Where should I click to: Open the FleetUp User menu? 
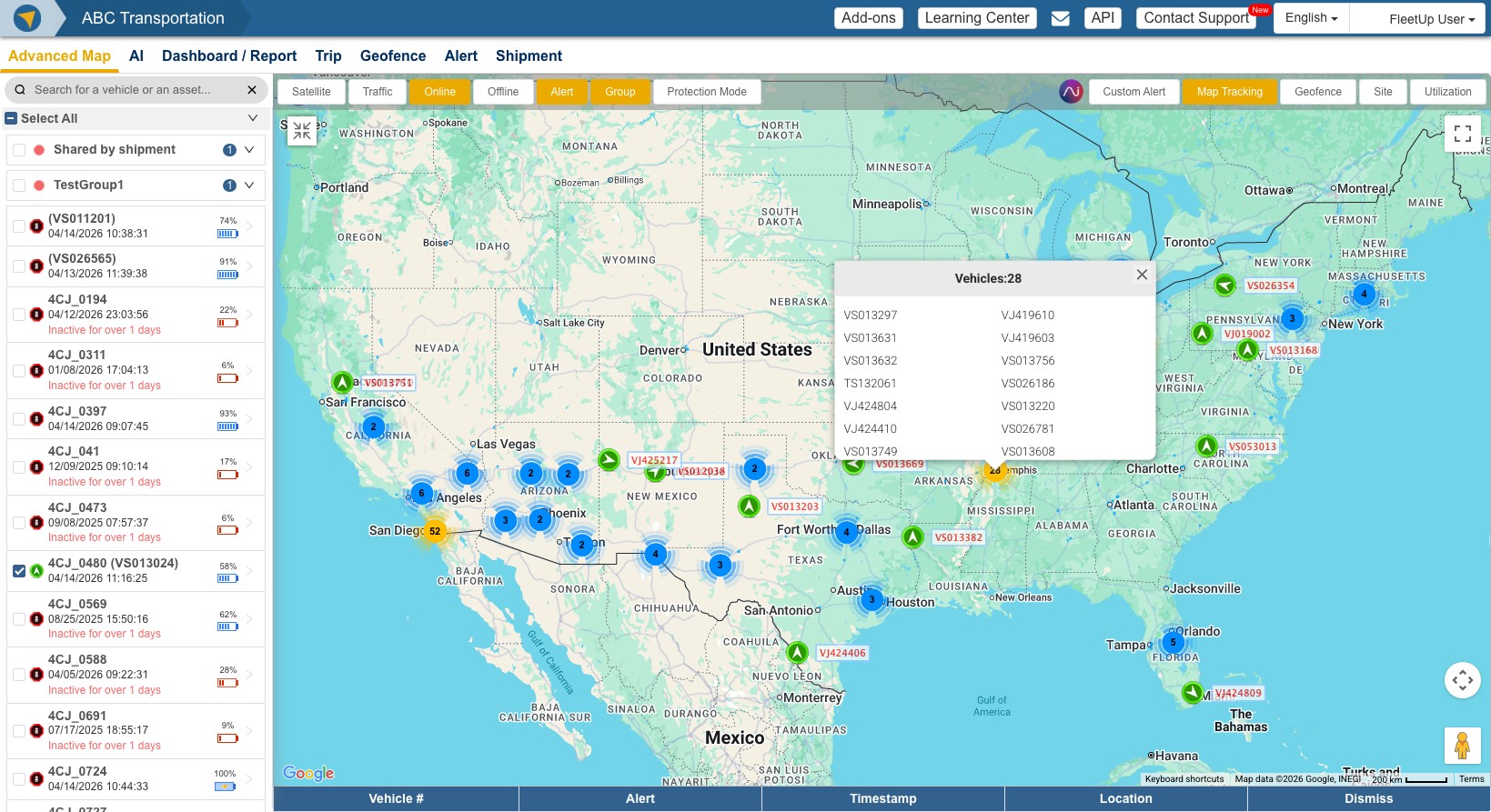[1432, 19]
